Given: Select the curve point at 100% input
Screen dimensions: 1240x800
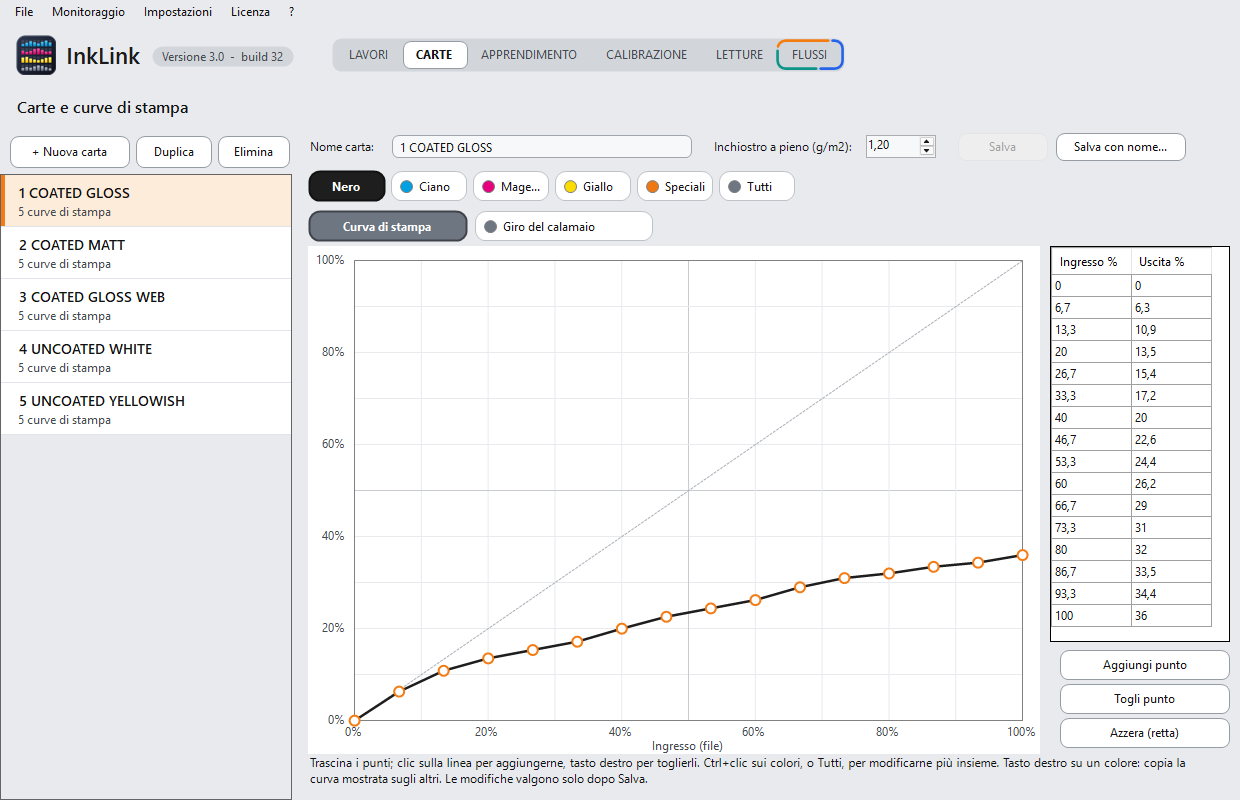Looking at the screenshot, I should click(x=1022, y=555).
